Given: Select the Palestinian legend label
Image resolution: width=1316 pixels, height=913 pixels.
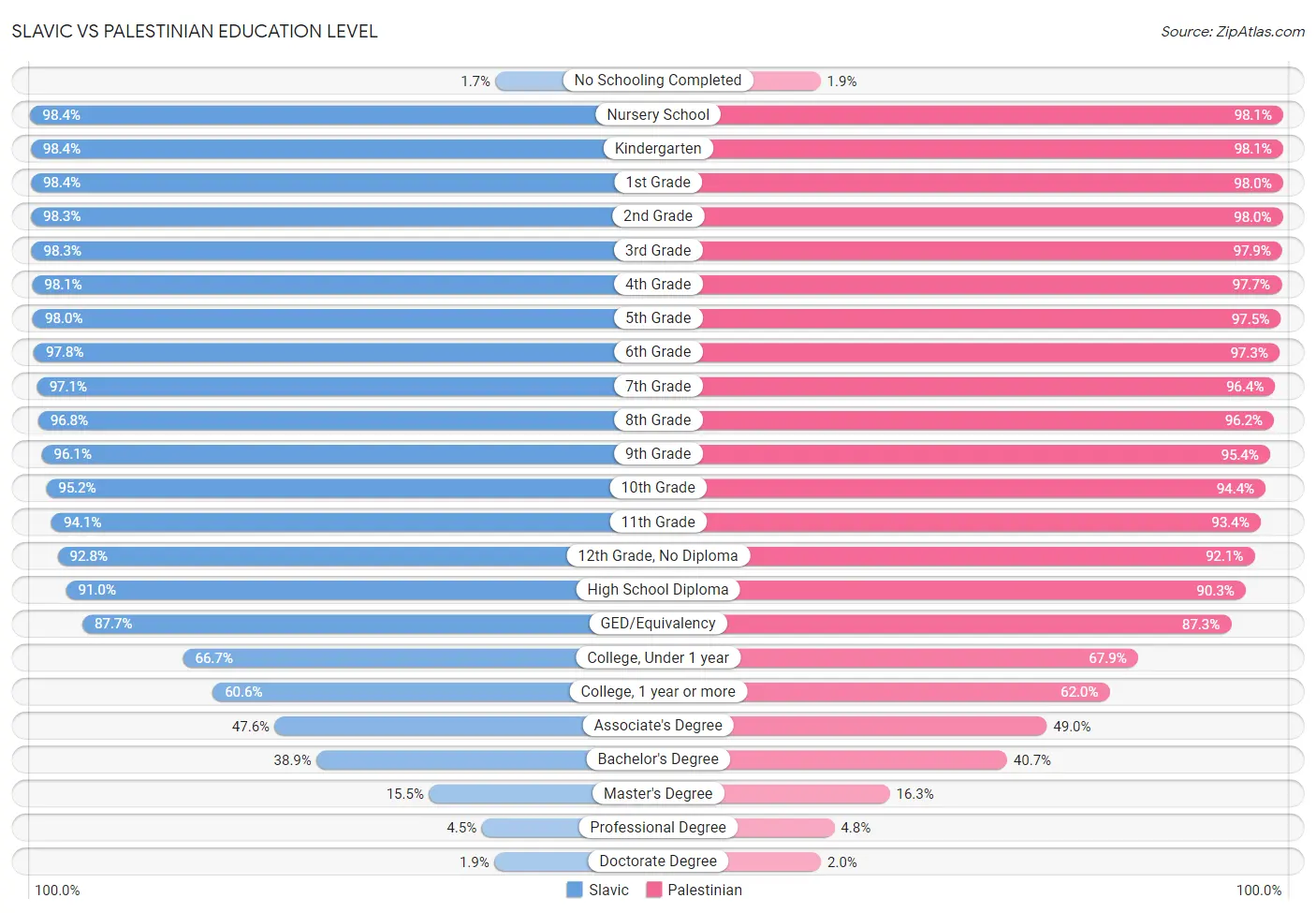Looking at the screenshot, I should click(705, 890).
